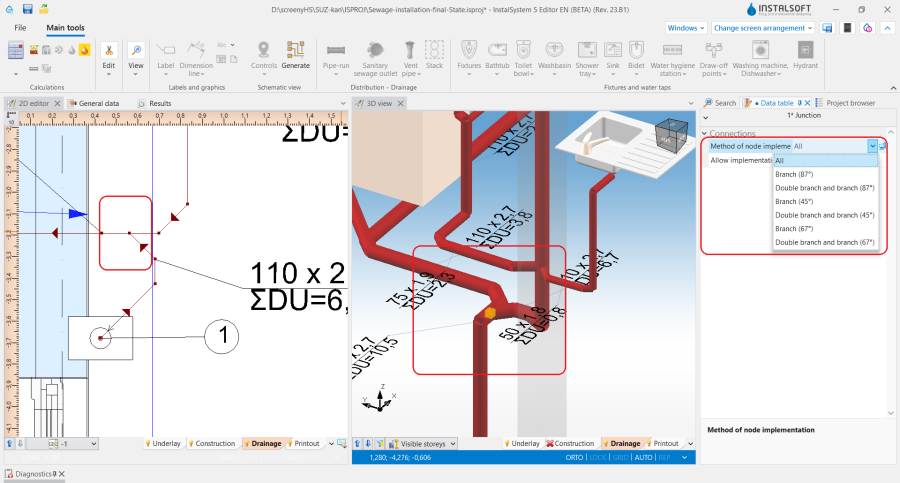
Task: Select the Vent pipe tool
Action: (x=411, y=58)
